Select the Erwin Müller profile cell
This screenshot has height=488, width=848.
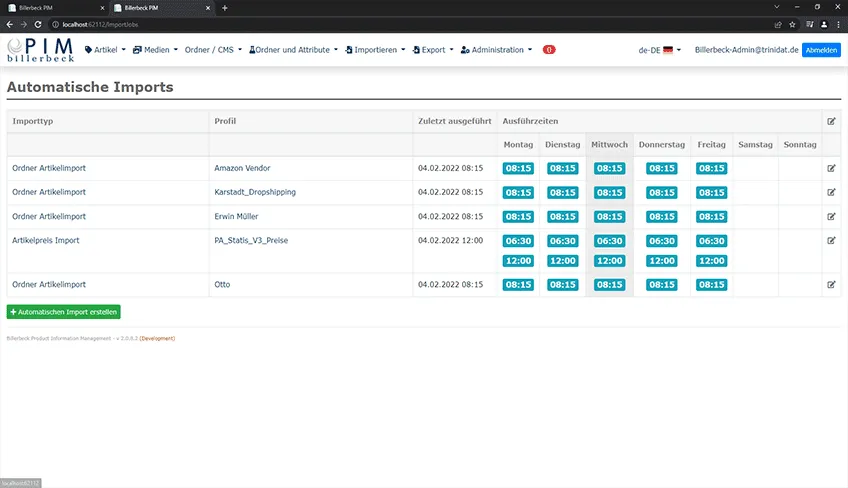coord(311,216)
